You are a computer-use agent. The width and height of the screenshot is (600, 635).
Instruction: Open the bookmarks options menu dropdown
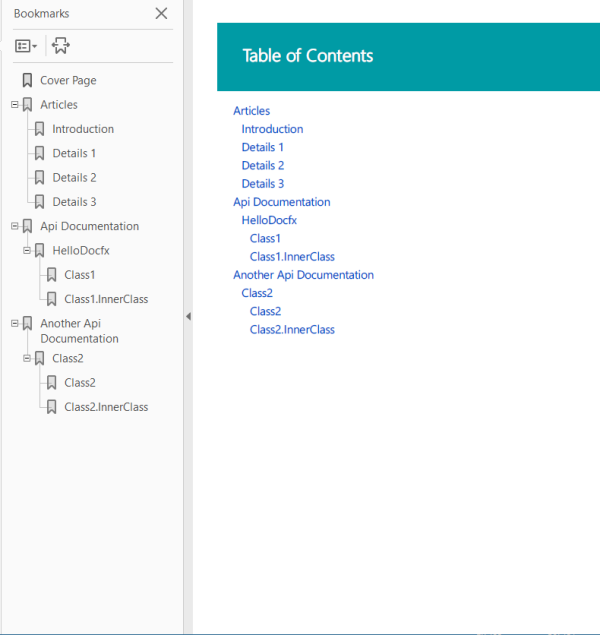click(x=26, y=46)
